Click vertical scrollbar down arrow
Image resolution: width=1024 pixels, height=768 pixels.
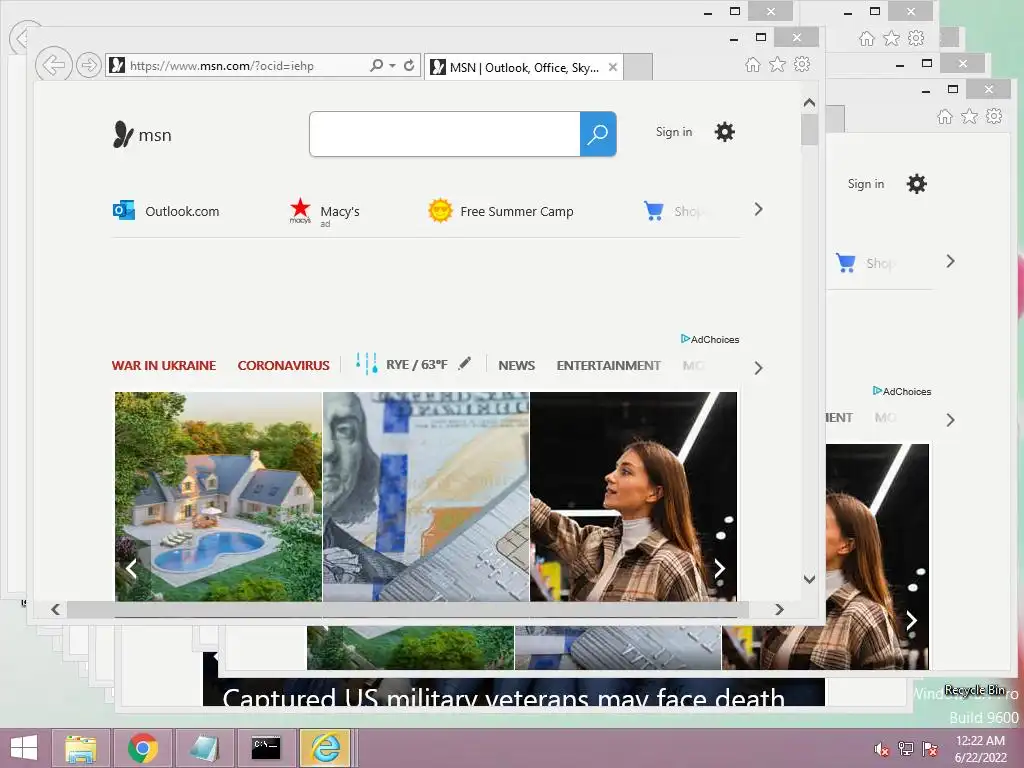click(x=809, y=579)
